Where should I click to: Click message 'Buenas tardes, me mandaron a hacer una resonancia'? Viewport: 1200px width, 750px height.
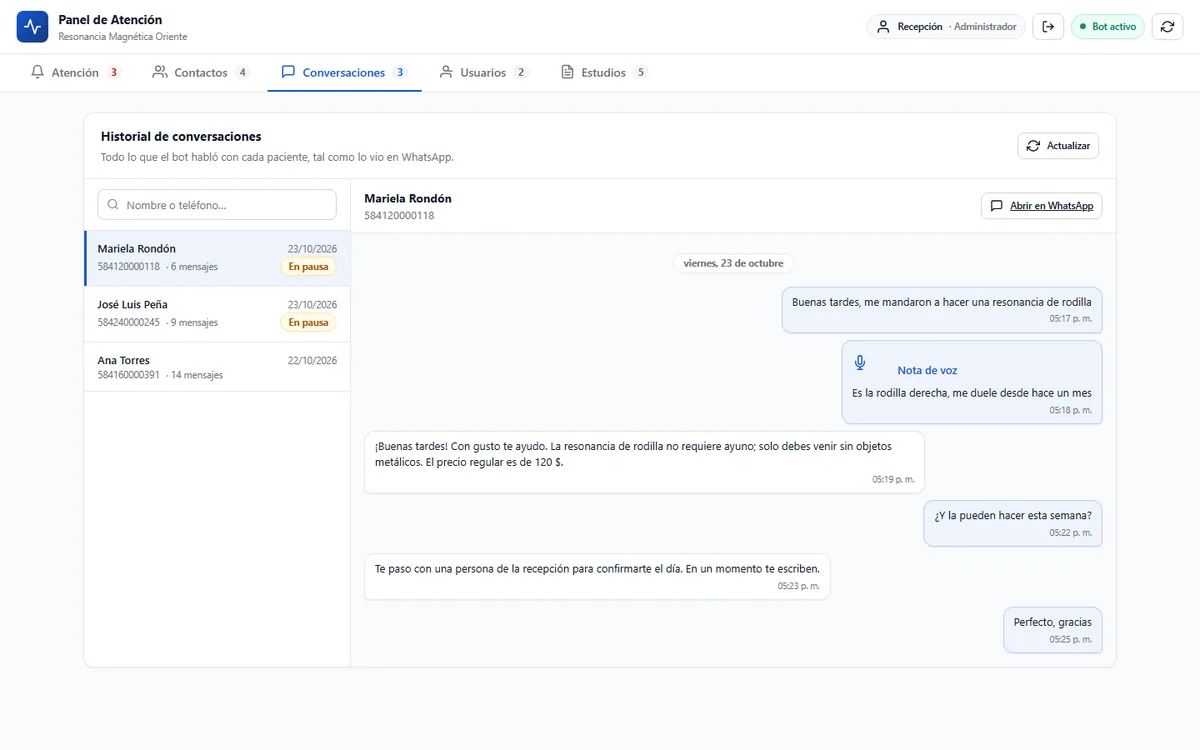tap(942, 309)
